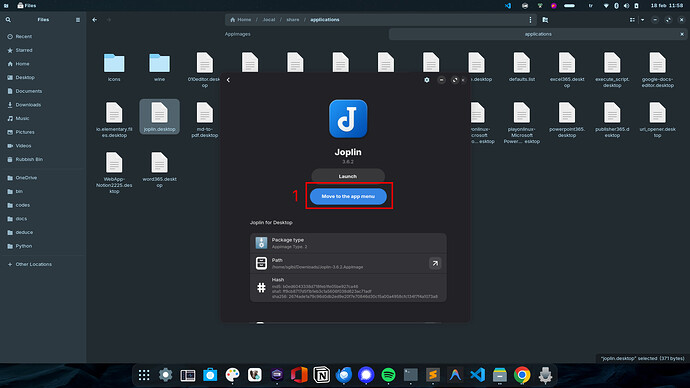Viewport: 690px width, 388px height.
Task: Close the applications tab with its X
Action: pos(682,34)
